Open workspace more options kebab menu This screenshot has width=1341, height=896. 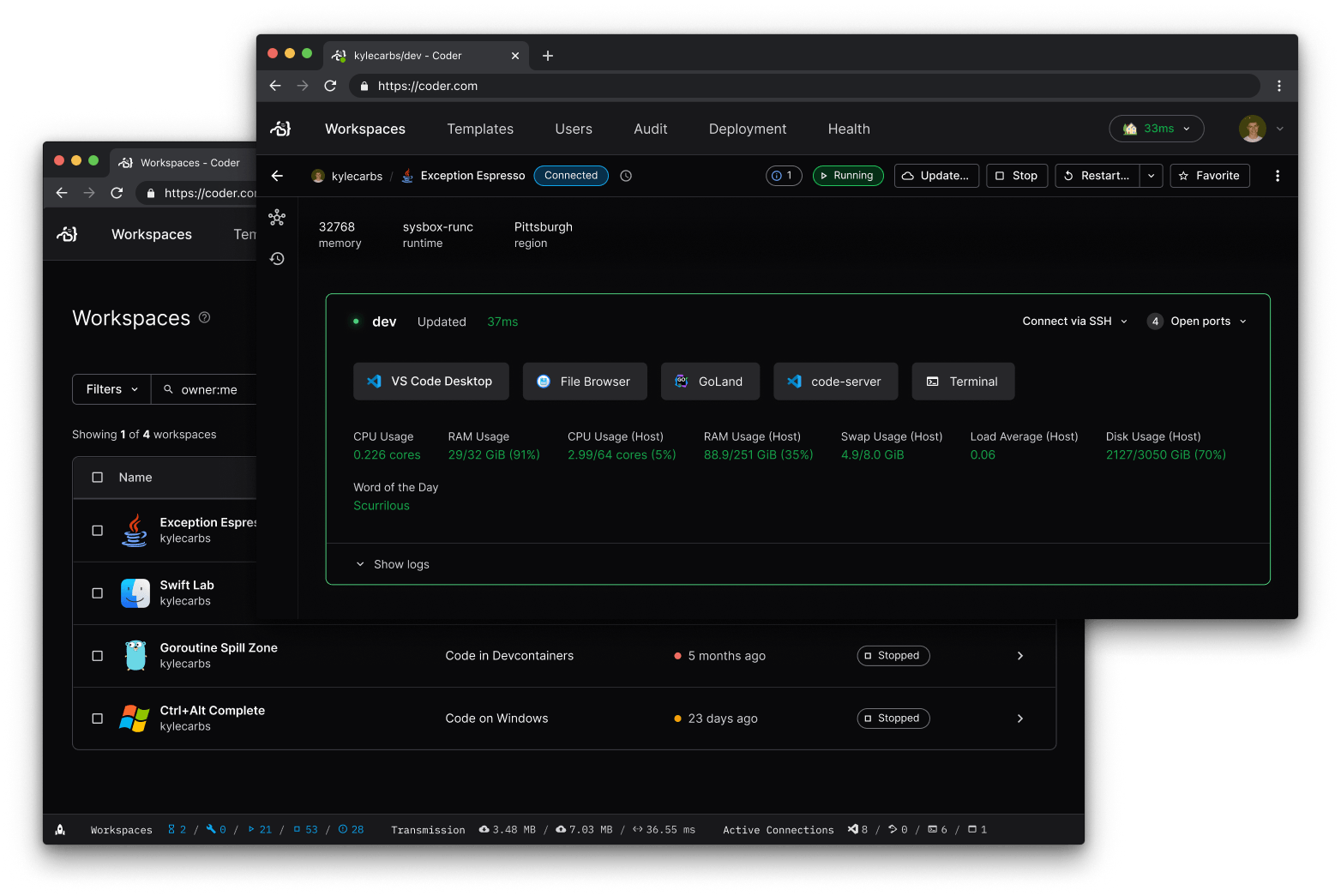(x=1277, y=176)
